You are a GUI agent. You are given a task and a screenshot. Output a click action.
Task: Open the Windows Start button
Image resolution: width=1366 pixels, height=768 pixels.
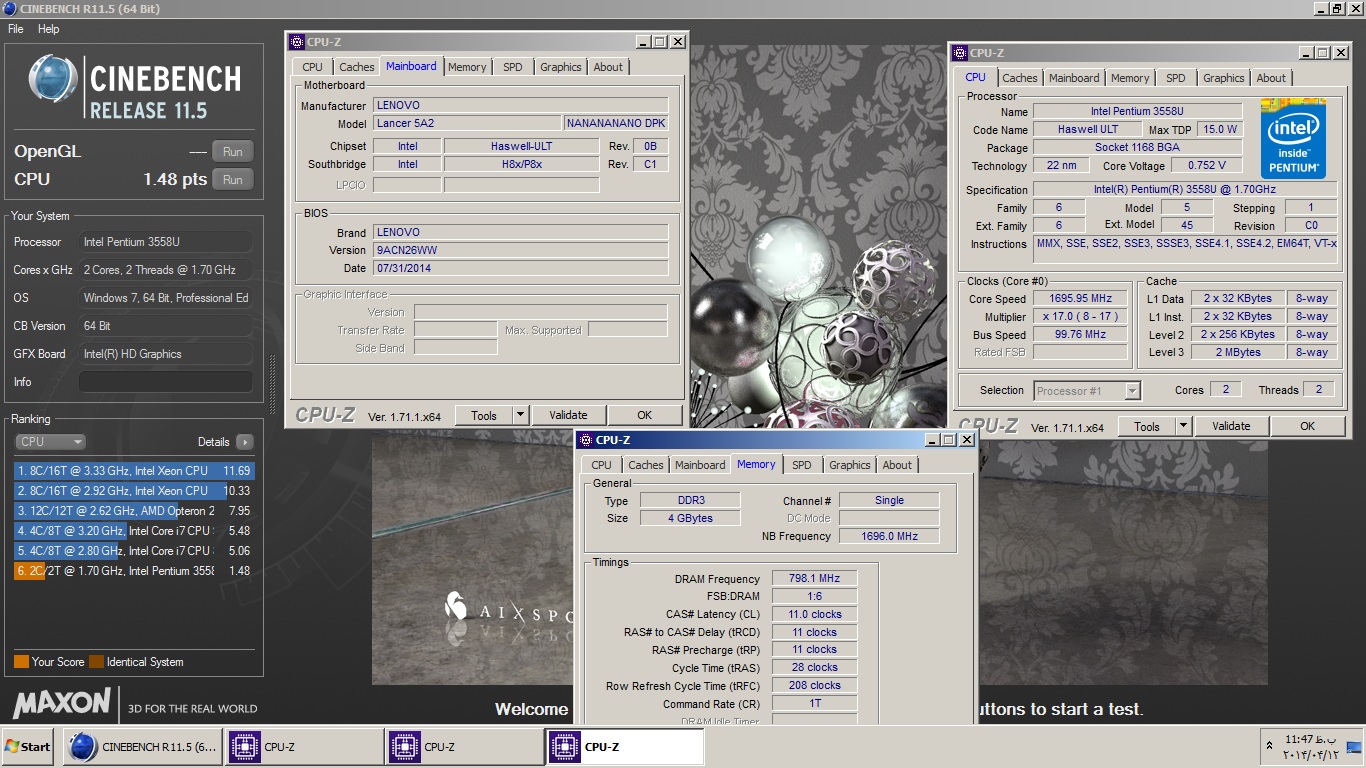pyautogui.click(x=28, y=747)
